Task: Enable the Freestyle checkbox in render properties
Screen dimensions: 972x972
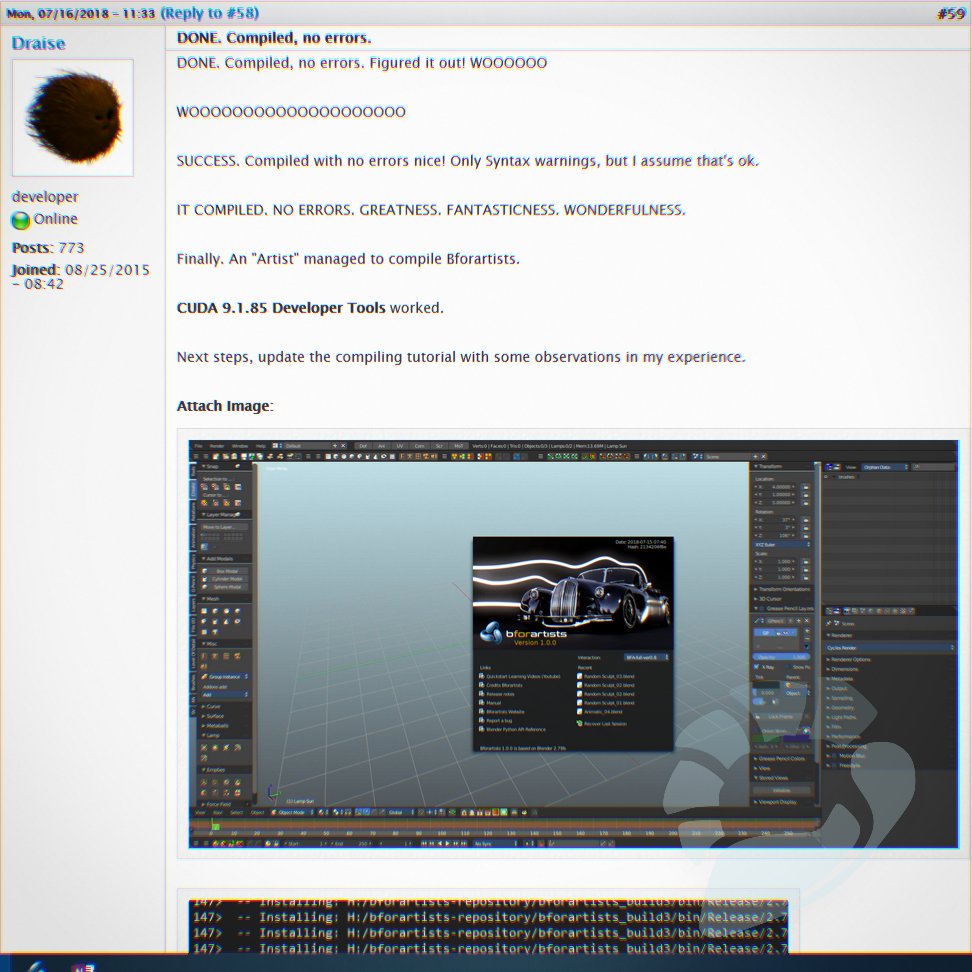Action: point(834,764)
